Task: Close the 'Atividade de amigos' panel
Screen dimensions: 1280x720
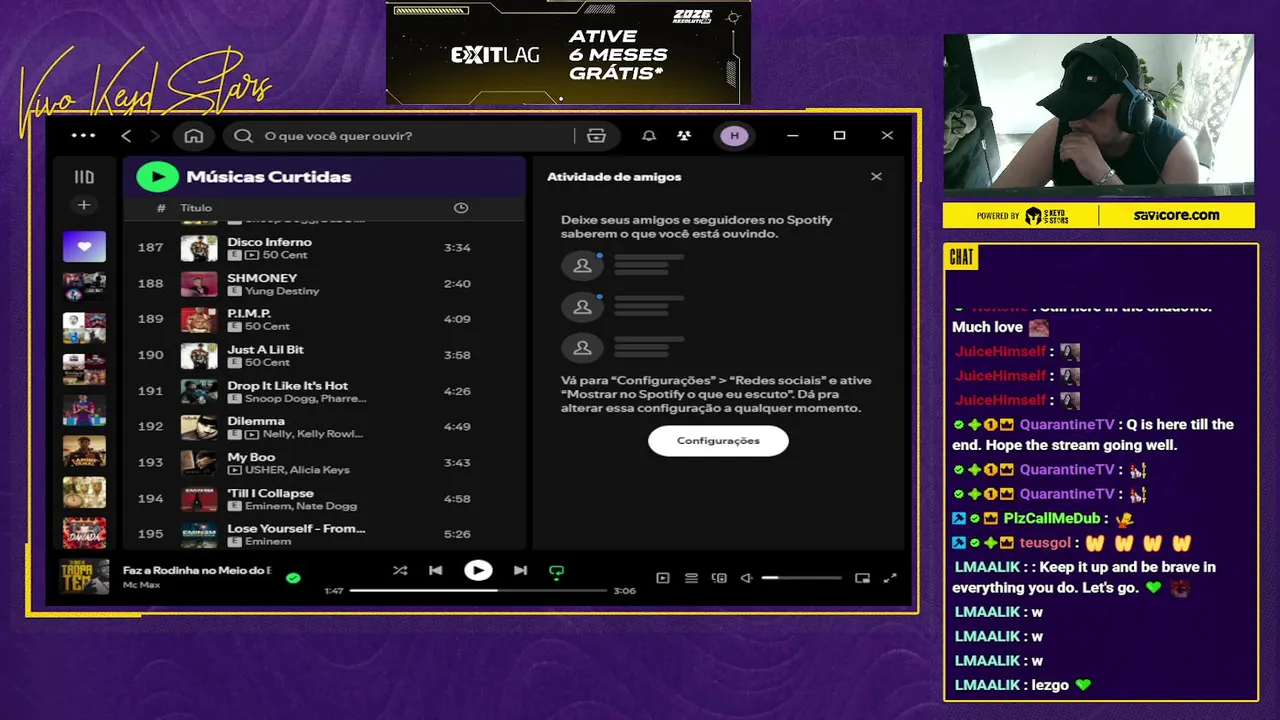Action: pyautogui.click(x=876, y=177)
